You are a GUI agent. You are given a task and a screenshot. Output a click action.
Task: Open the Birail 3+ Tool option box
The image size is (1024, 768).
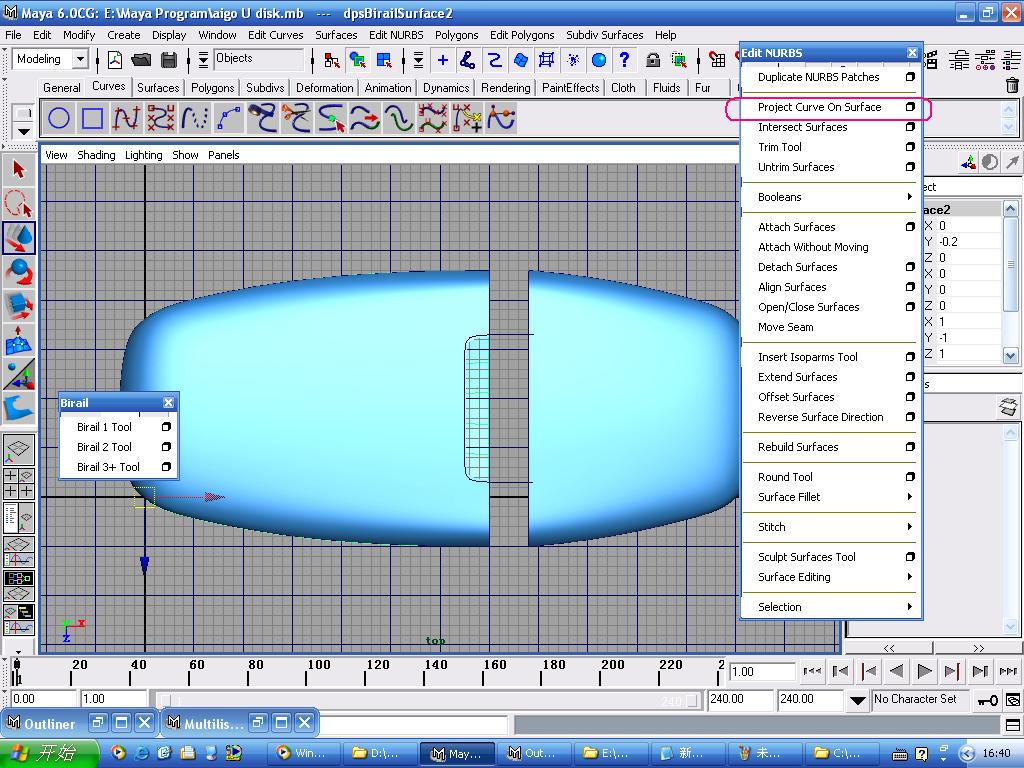166,467
